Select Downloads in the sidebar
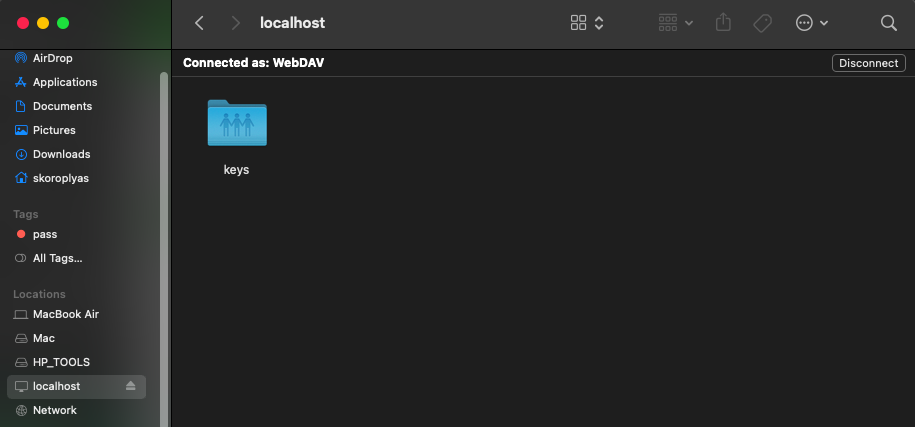The height and width of the screenshot is (427, 915). (61, 154)
